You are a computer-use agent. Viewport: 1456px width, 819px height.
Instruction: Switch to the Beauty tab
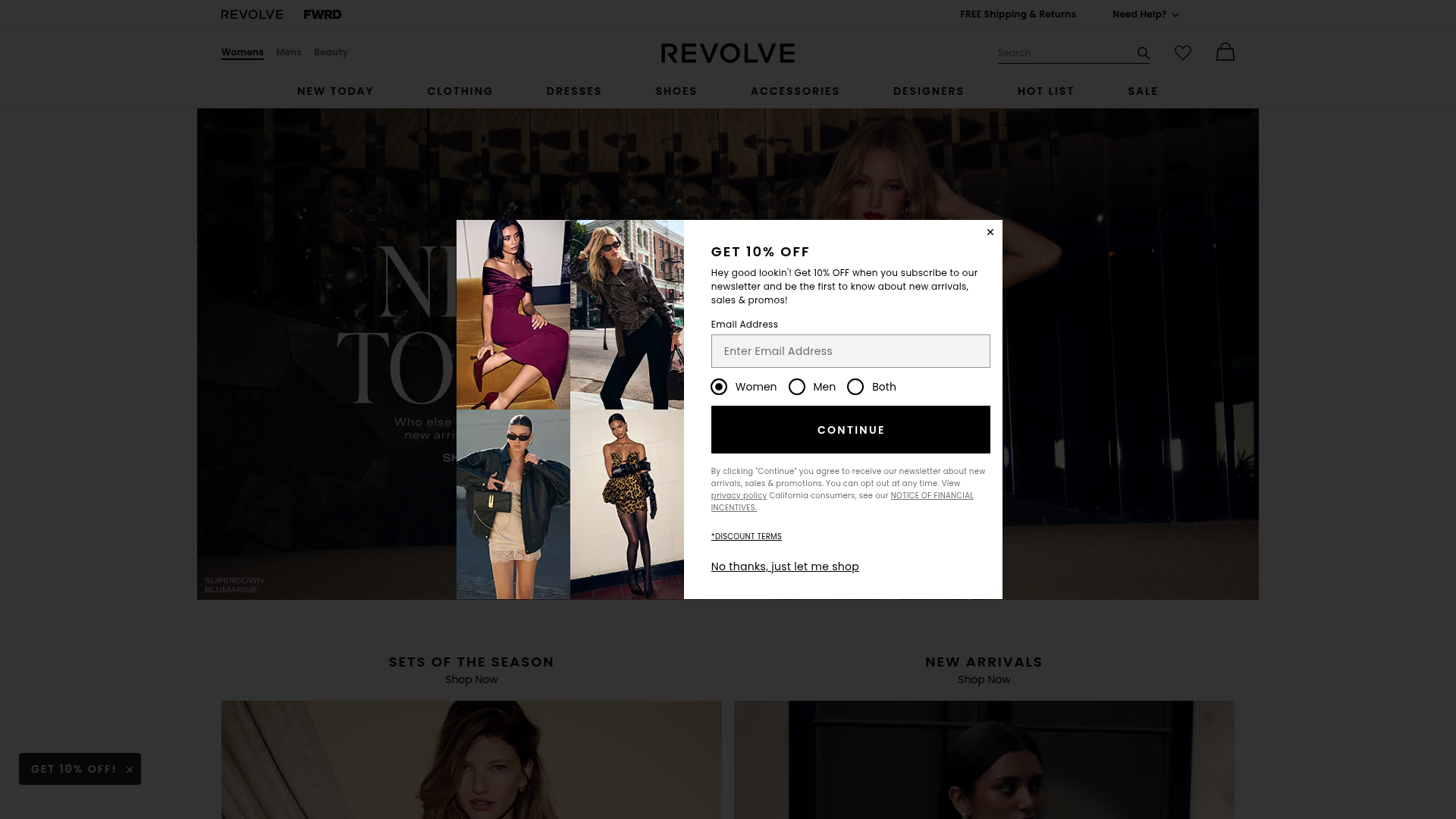331,52
